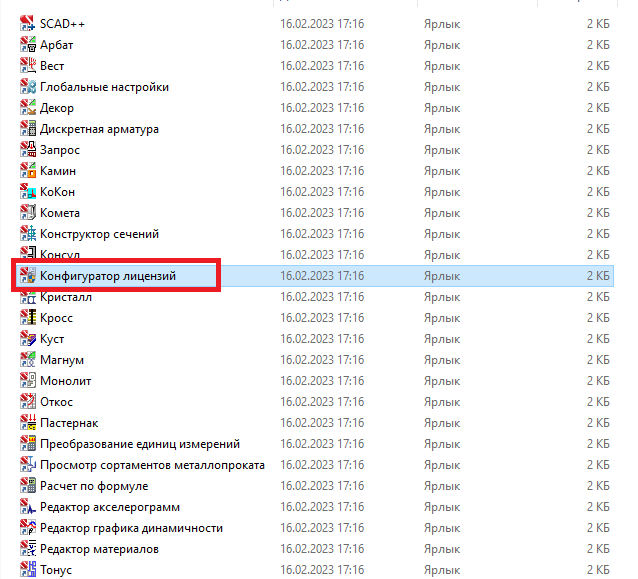Select the name Расчет по формуле
This screenshot has height=579, width=638.
point(94,486)
